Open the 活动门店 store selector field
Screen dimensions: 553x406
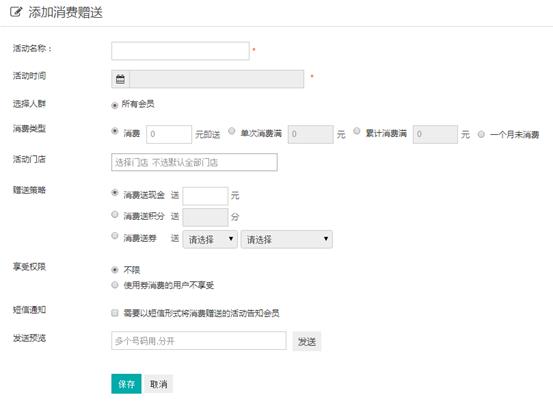pyautogui.click(x=194, y=162)
